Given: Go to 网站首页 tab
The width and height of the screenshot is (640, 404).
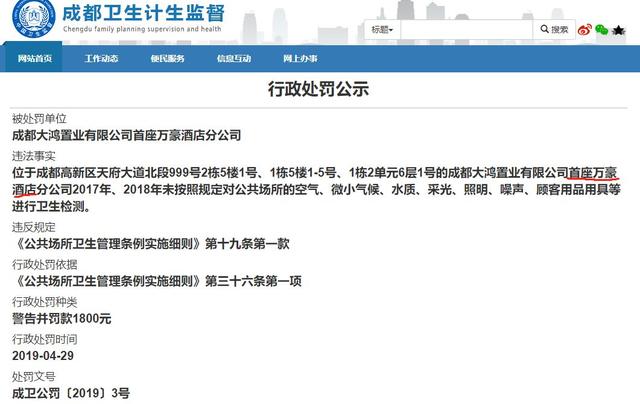Looking at the screenshot, I should [x=34, y=58].
